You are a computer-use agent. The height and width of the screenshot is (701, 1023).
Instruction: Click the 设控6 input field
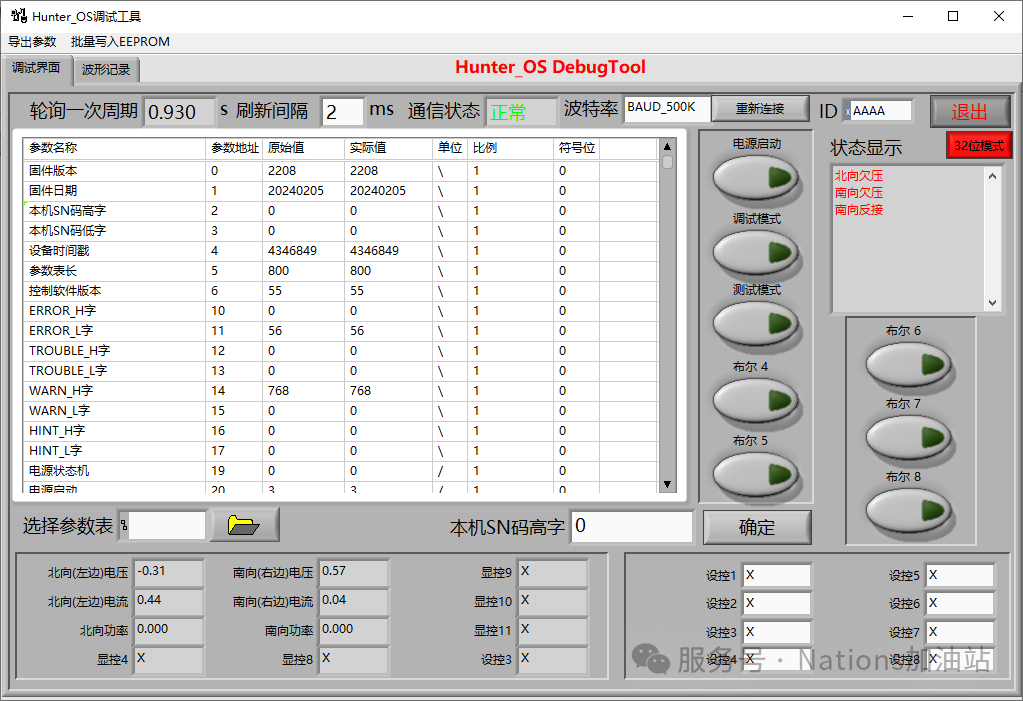[960, 603]
